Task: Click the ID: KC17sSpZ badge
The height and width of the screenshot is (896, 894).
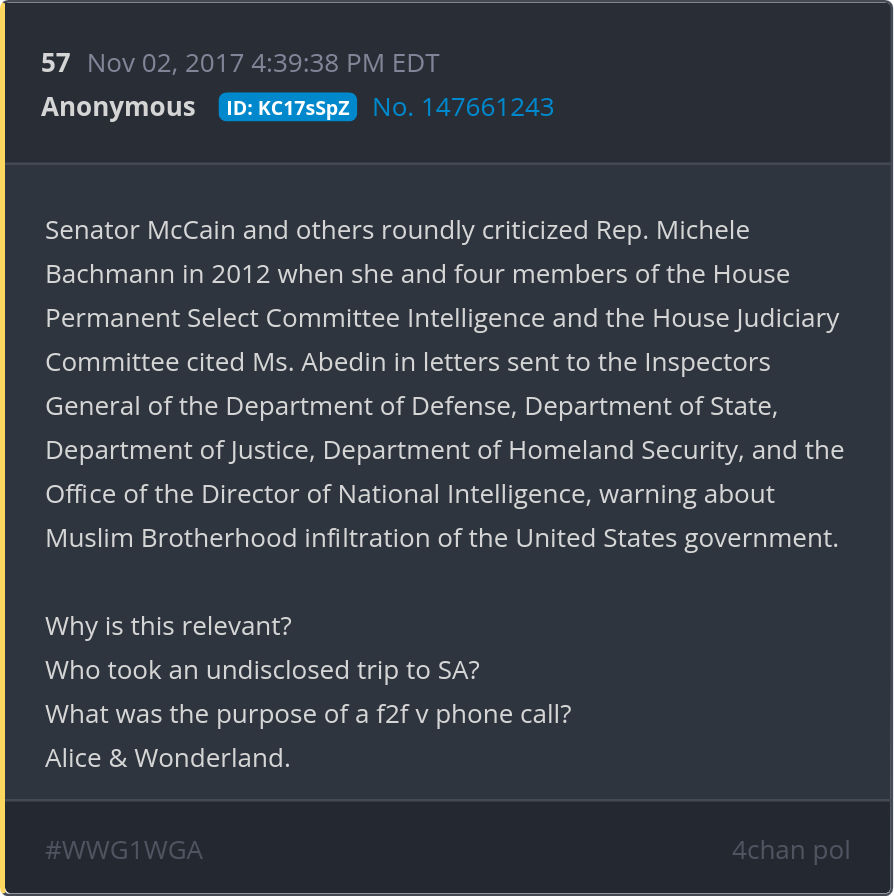Action: [287, 108]
